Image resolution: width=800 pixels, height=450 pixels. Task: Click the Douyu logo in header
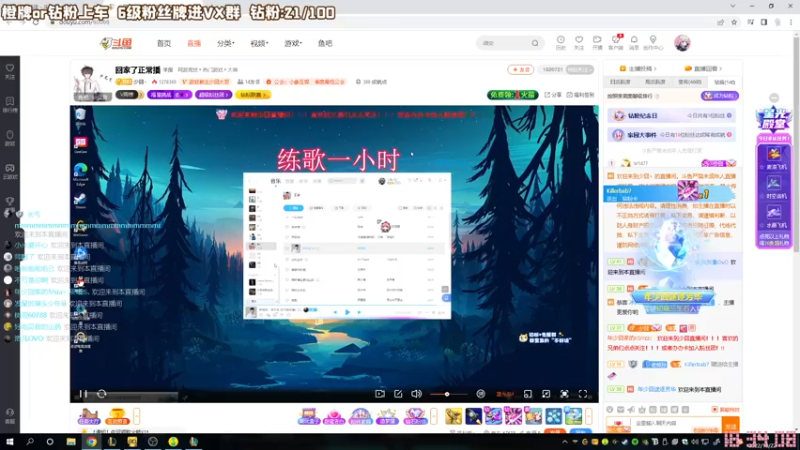116,43
